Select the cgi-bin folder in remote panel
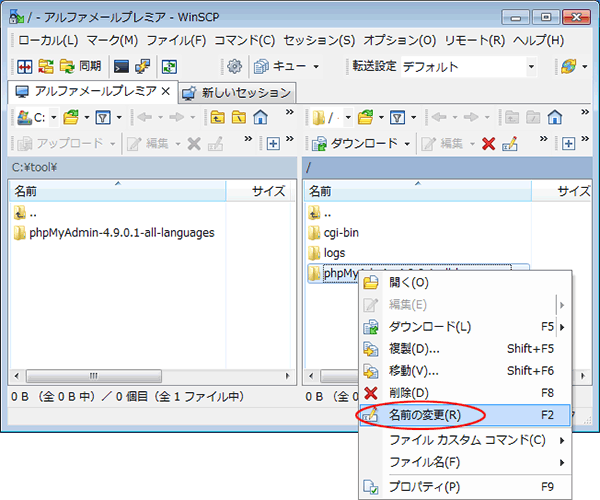Screen dimensions: 600x500 341,233
